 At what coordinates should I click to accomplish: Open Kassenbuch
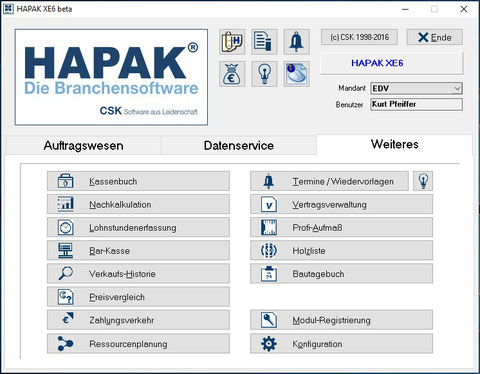coord(138,181)
